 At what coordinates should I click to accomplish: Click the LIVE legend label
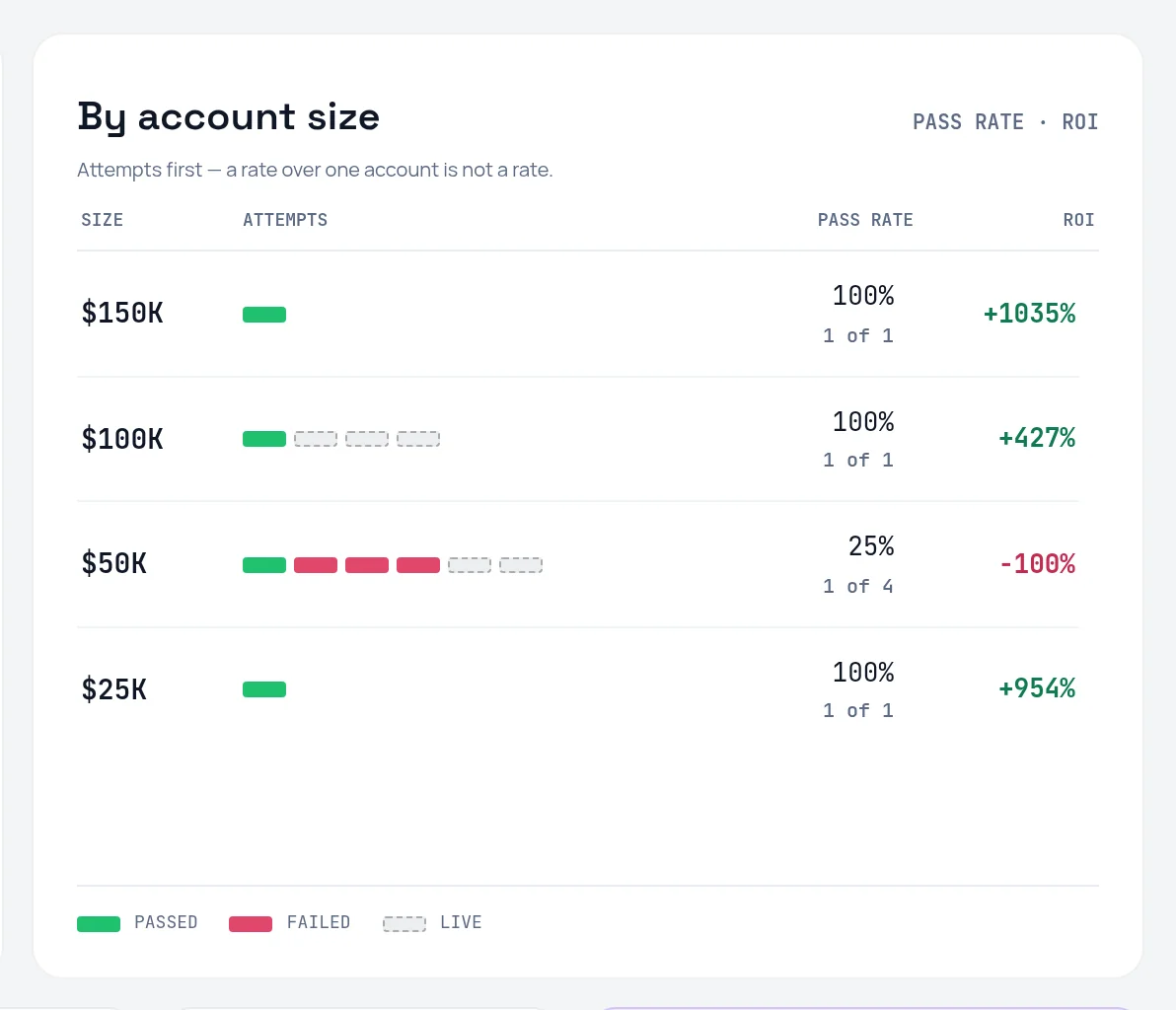(462, 922)
